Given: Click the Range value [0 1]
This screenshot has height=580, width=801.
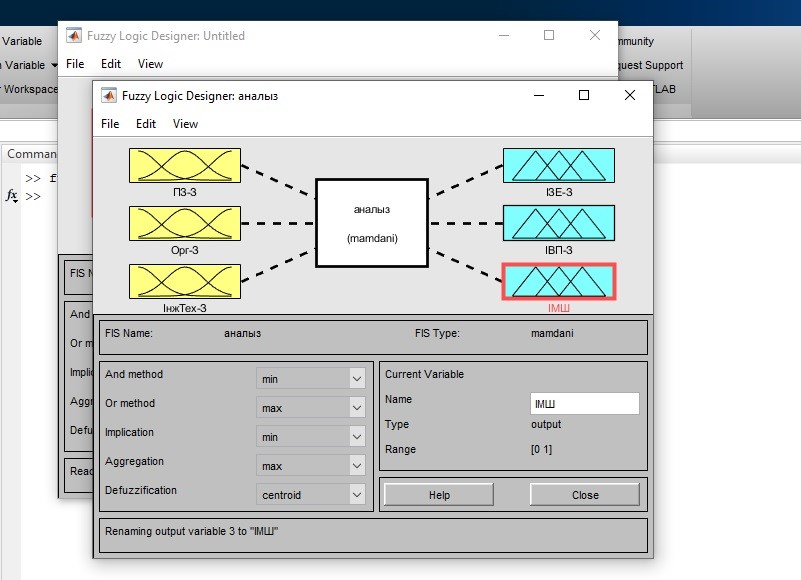Looking at the screenshot, I should pos(541,449).
